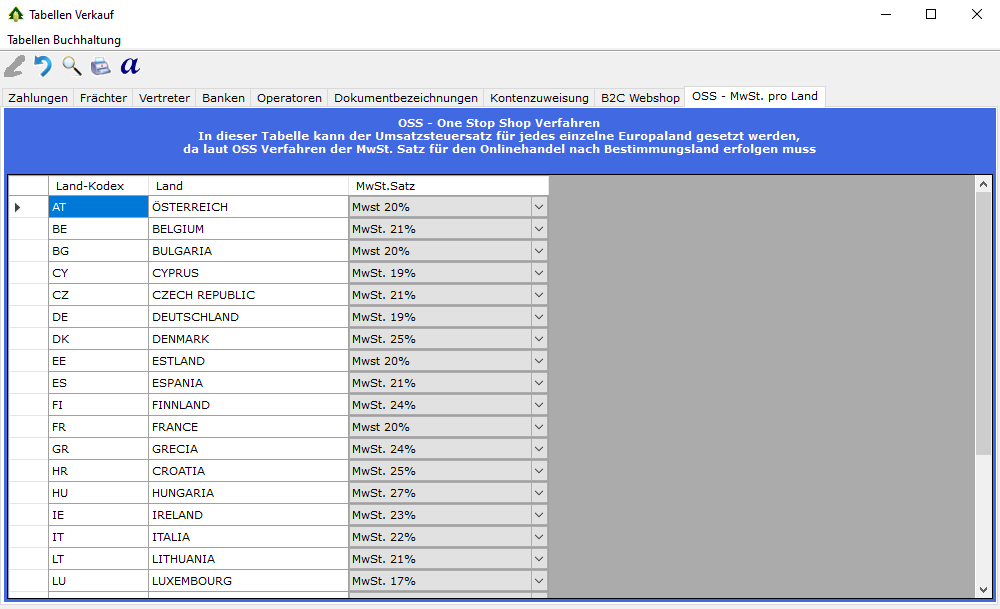Click the ITALIA country name cell
Viewport: 1000px width, 609px height.
coord(248,537)
